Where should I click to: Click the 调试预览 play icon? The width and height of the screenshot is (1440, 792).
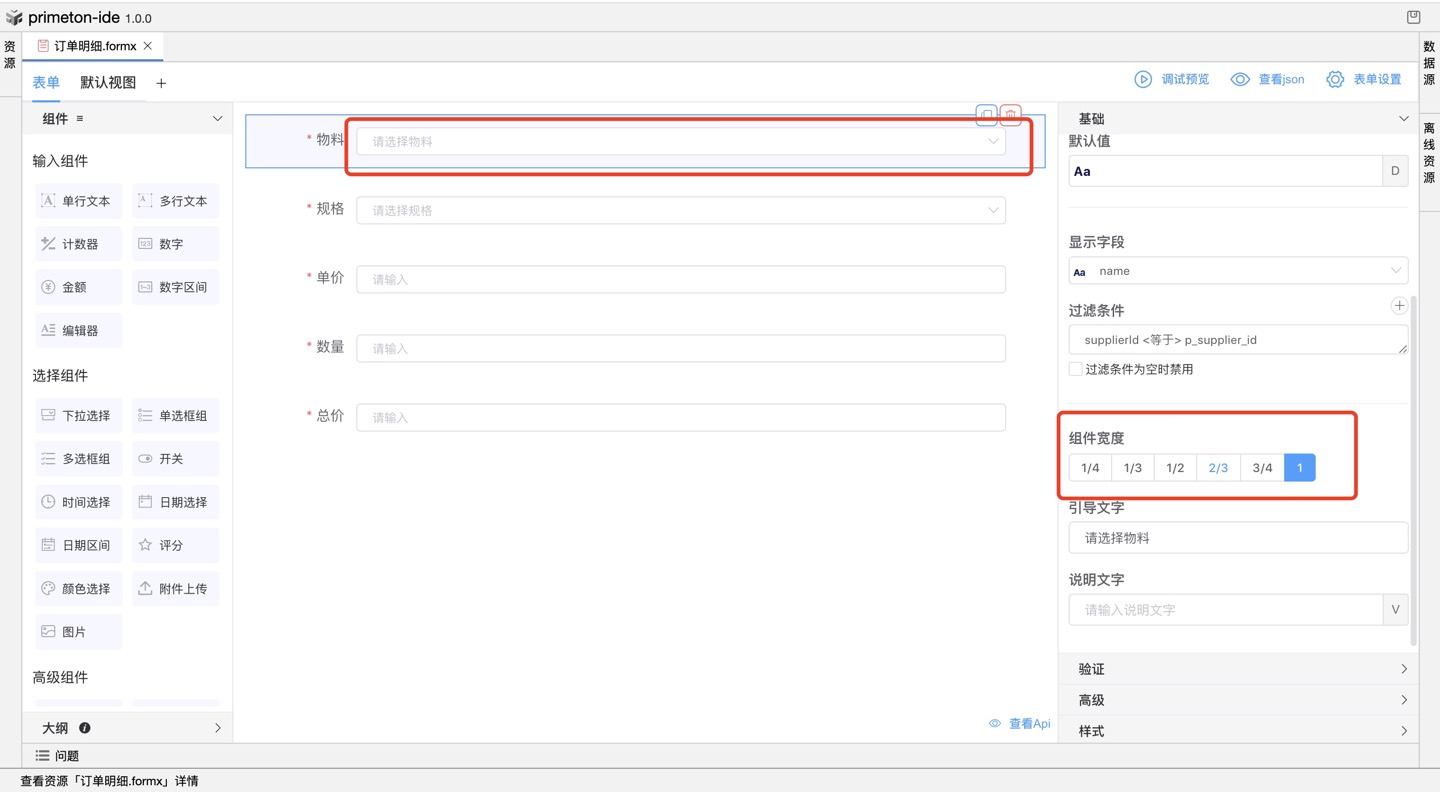(1143, 79)
